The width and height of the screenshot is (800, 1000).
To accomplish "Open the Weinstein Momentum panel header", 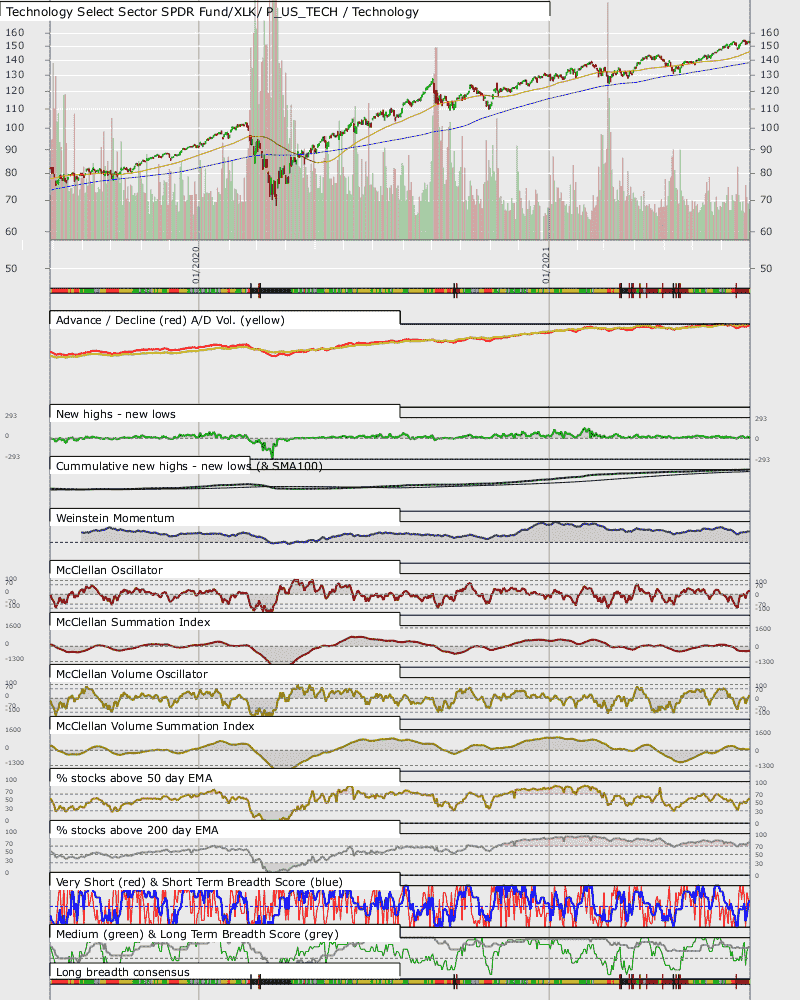I will 115,518.
